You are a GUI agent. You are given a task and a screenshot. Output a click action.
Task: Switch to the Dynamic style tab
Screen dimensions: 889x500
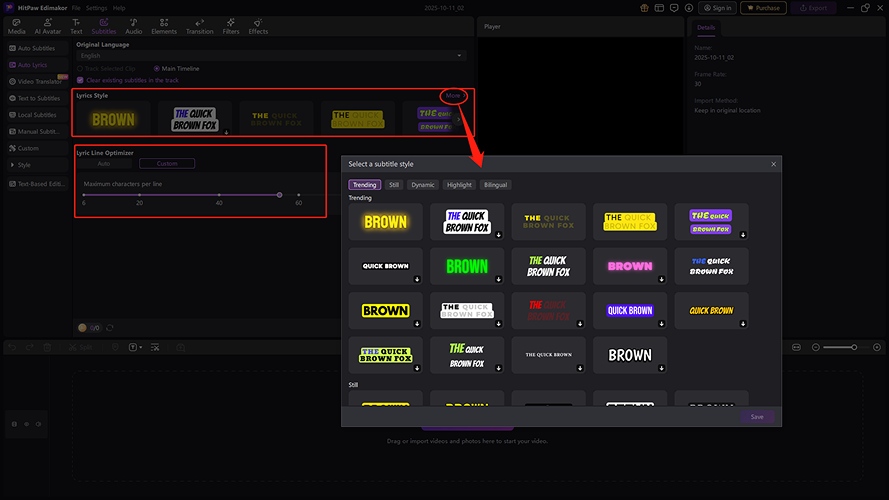coord(423,185)
